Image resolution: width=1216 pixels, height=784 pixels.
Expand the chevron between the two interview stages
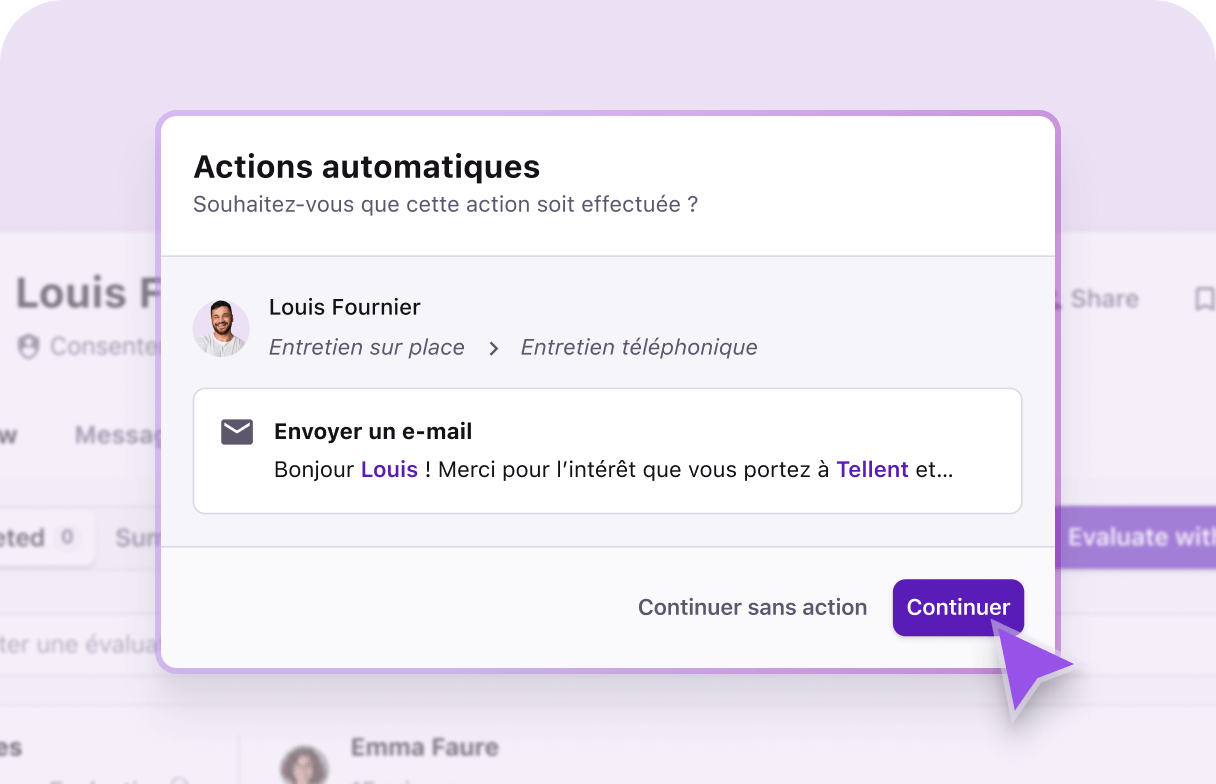coord(492,349)
